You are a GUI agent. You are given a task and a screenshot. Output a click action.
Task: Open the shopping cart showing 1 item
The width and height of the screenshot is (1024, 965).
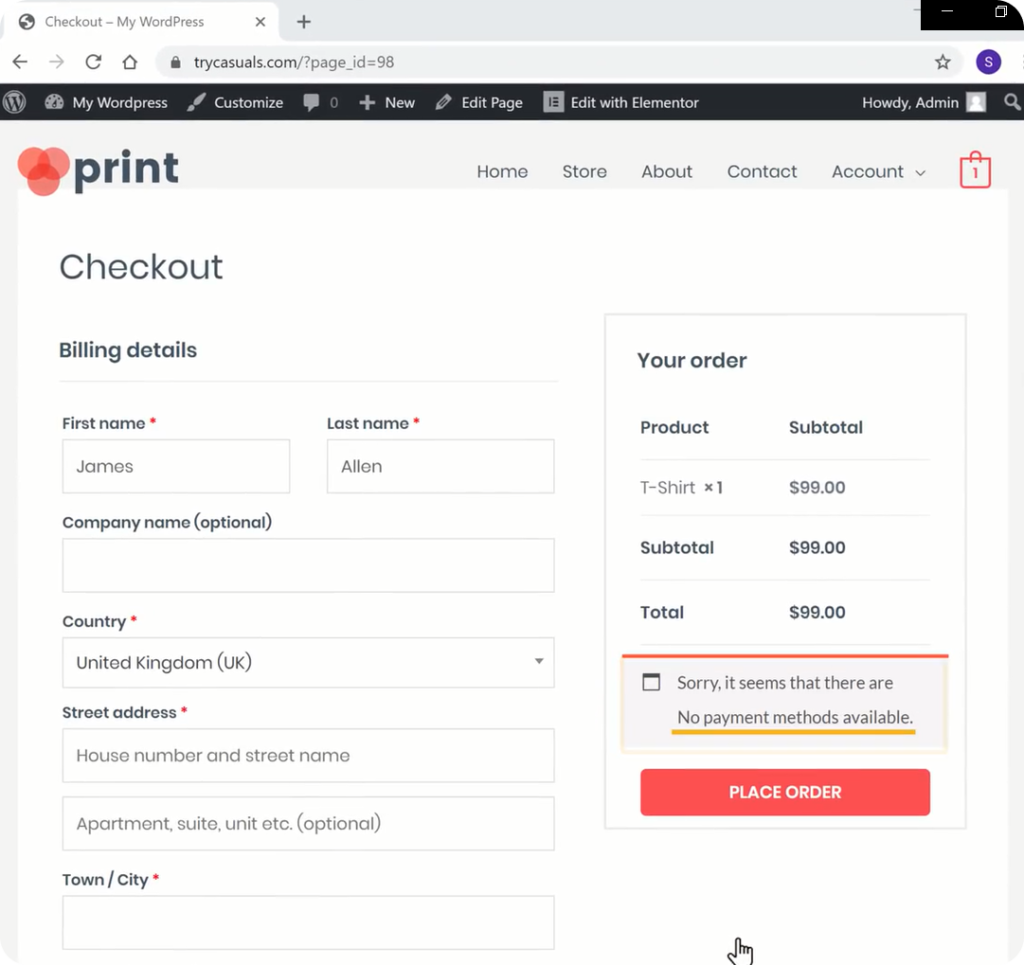pos(974,170)
